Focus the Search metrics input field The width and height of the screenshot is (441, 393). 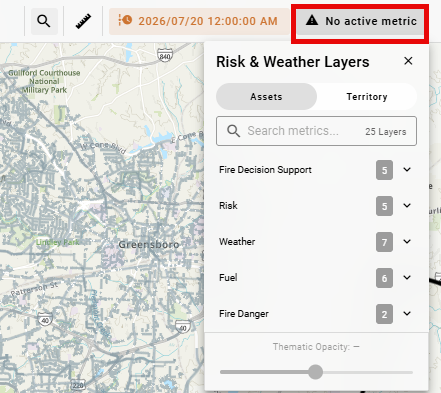click(316, 131)
